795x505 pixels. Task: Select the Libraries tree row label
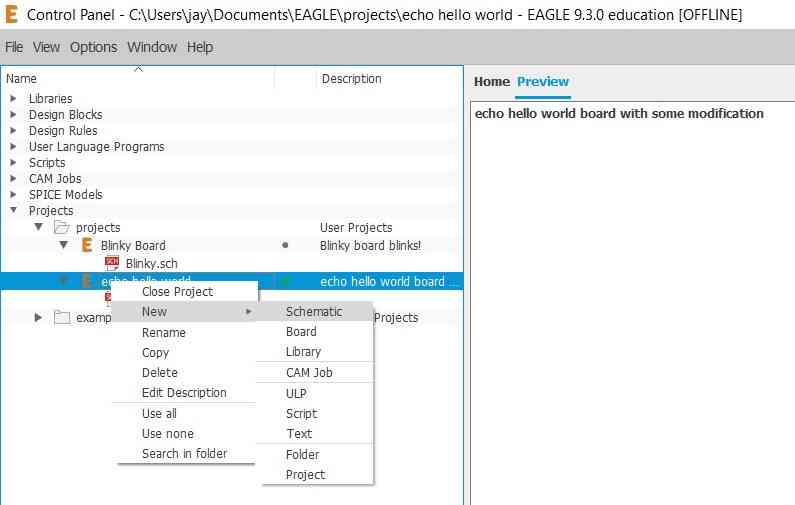click(x=50, y=98)
